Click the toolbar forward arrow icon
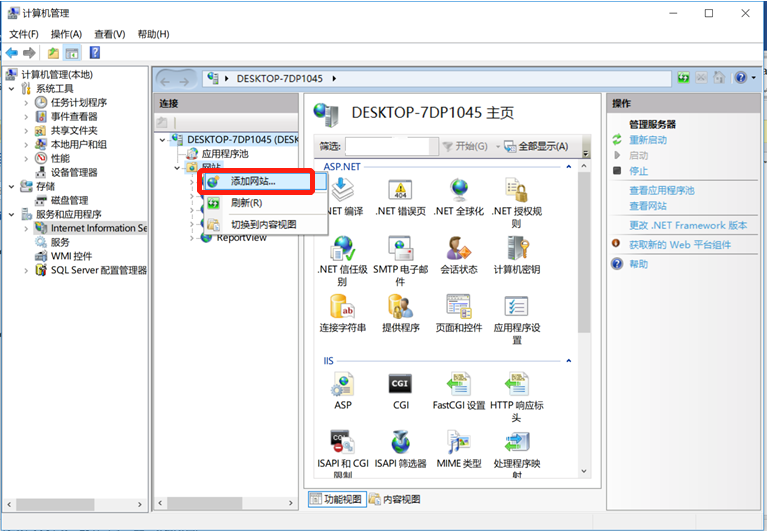 coord(29,53)
